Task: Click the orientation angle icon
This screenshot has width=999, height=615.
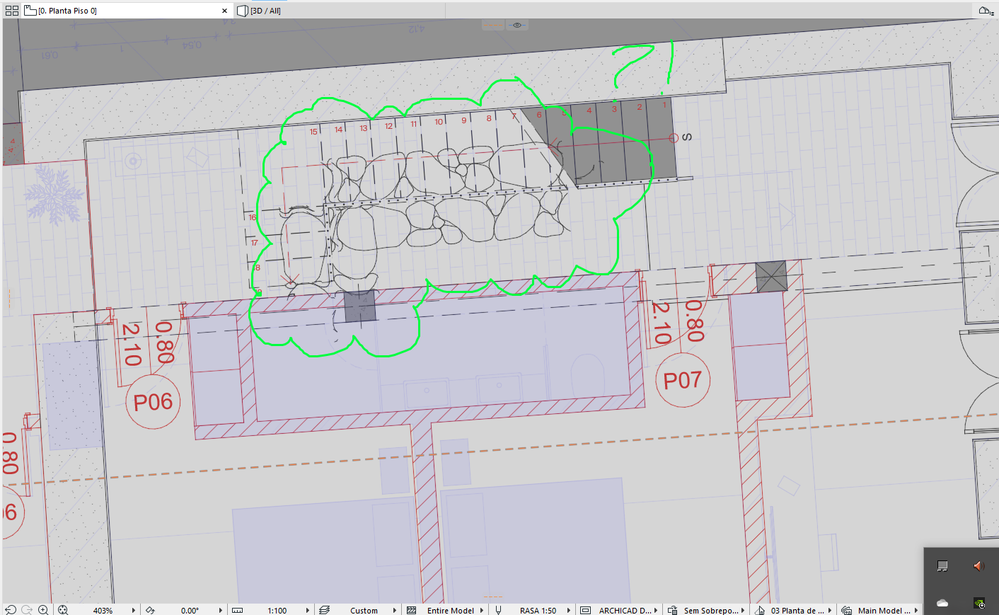Action: coord(150,611)
